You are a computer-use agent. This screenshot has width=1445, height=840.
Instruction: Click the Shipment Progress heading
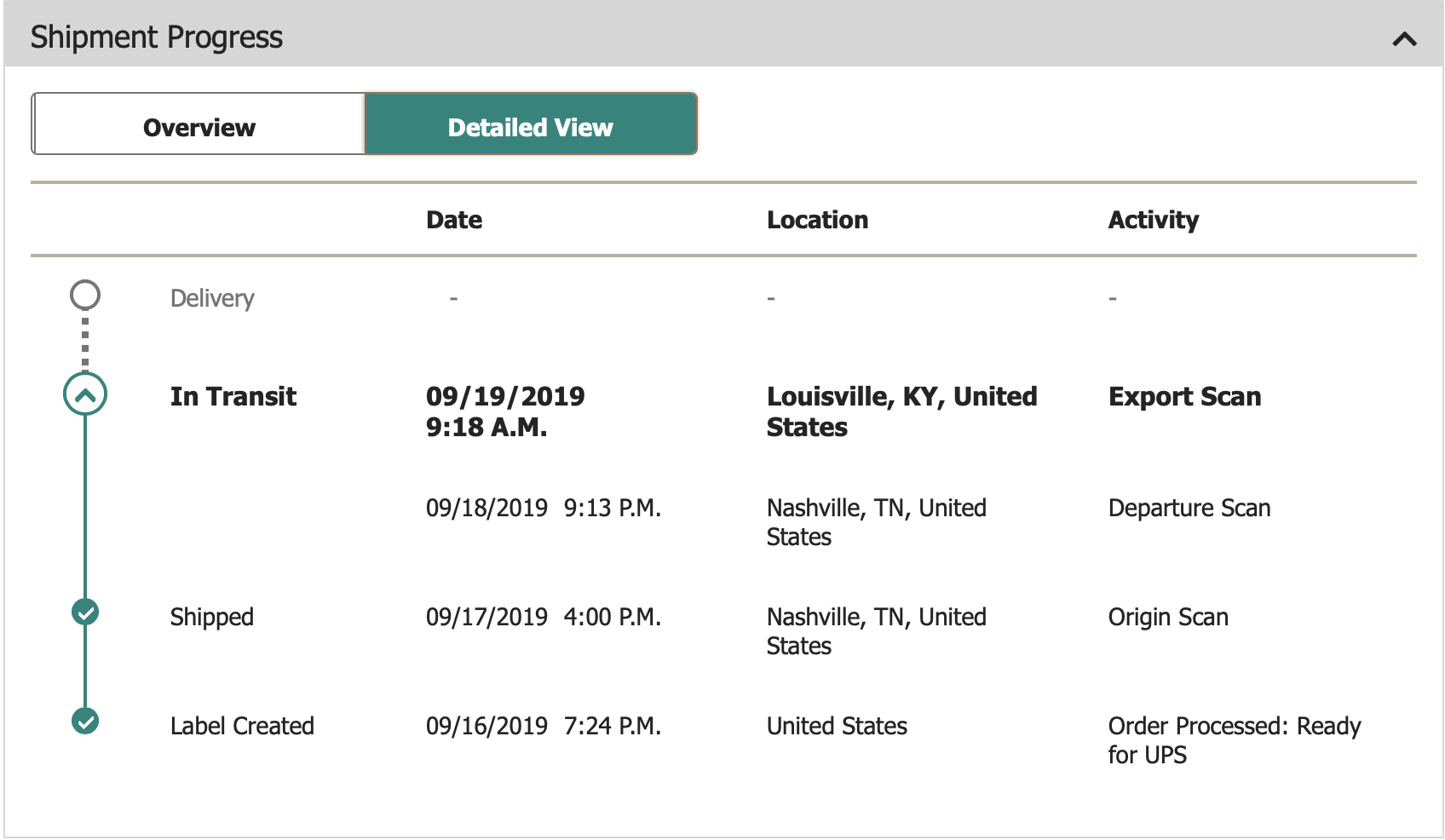coord(157,37)
